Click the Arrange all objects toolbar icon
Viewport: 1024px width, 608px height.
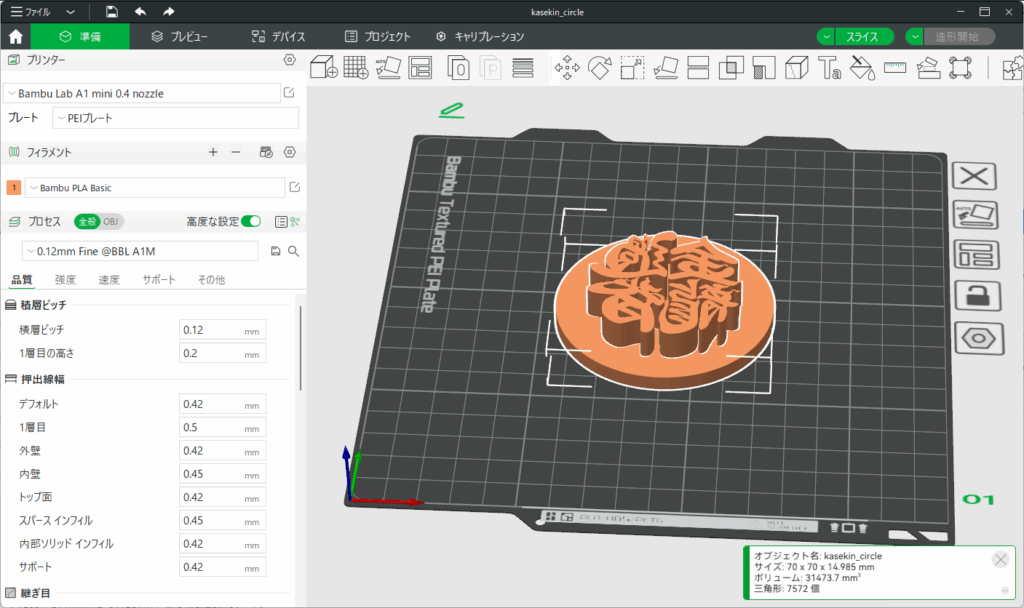click(420, 67)
